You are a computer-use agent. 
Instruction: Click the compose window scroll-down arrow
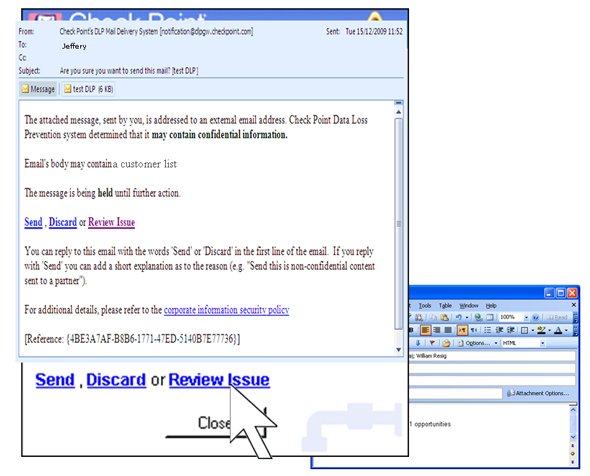573,437
